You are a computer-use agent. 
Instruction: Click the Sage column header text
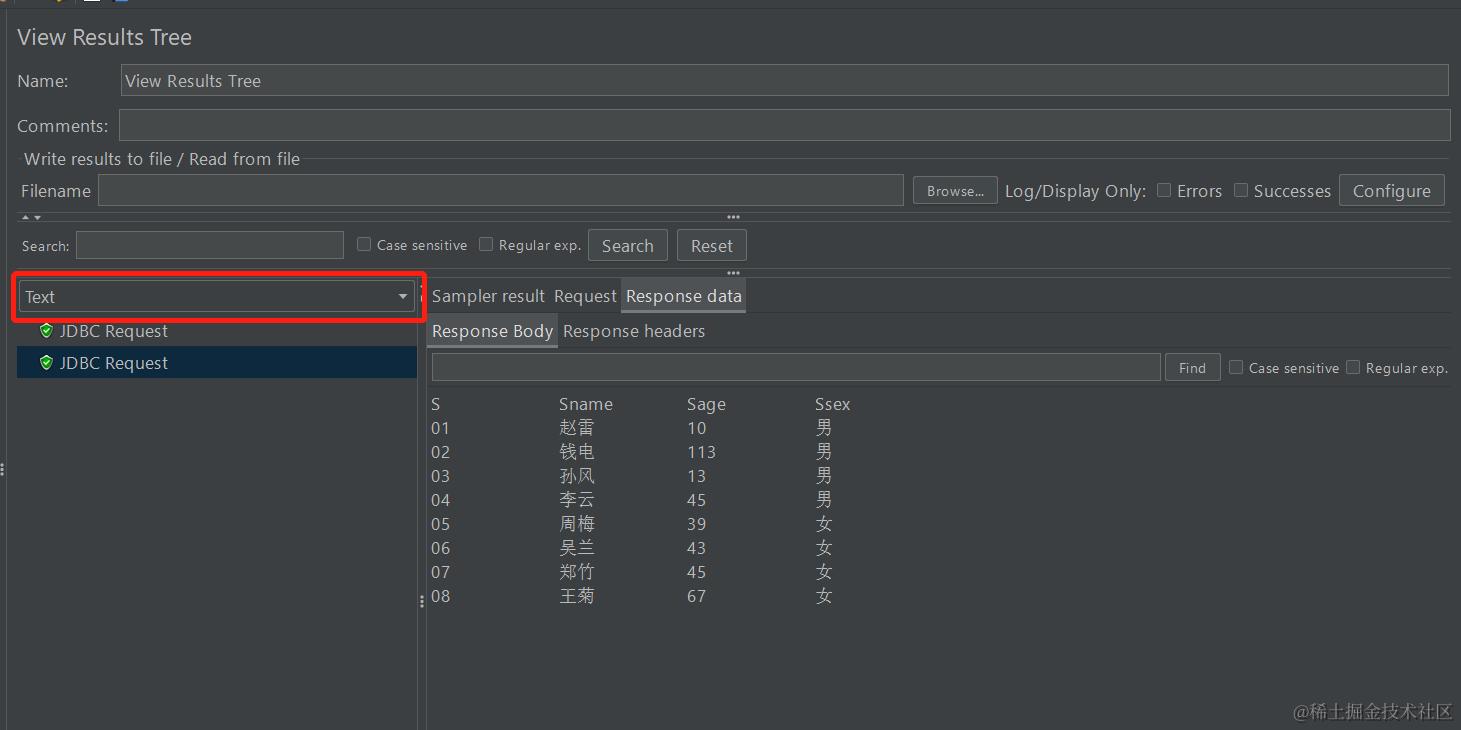pyautogui.click(x=706, y=404)
